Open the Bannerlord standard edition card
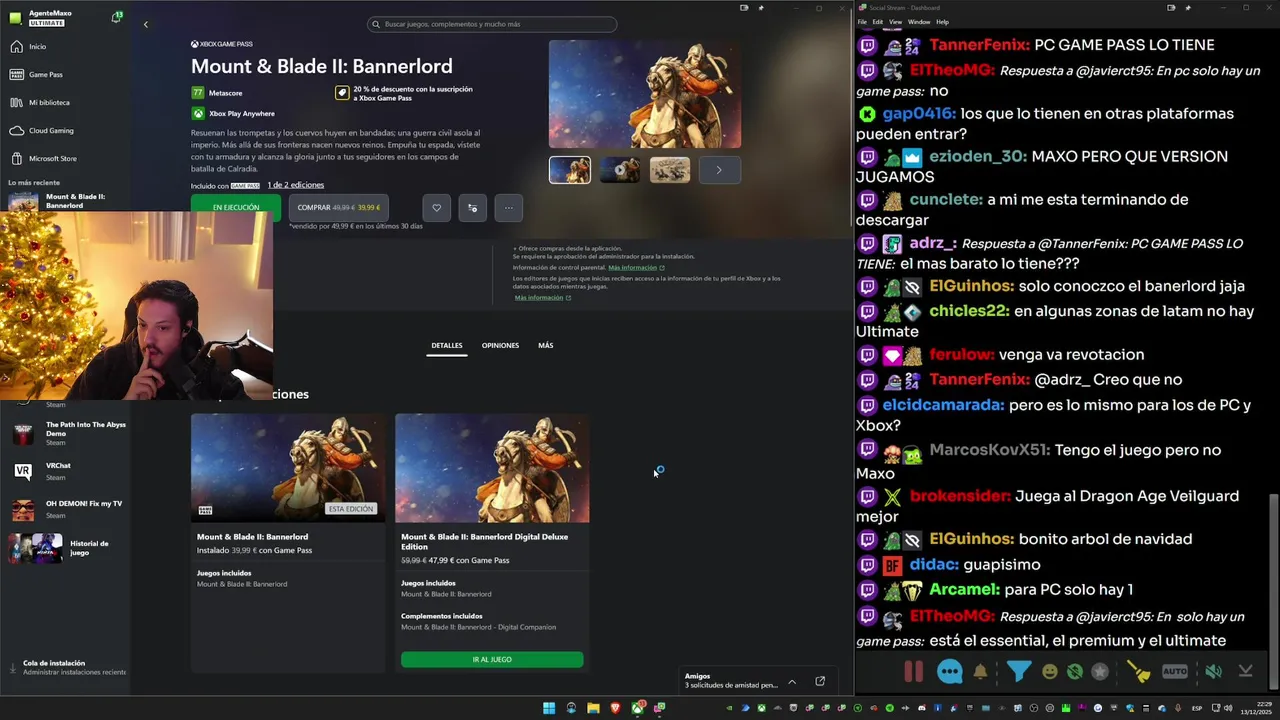 click(288, 542)
